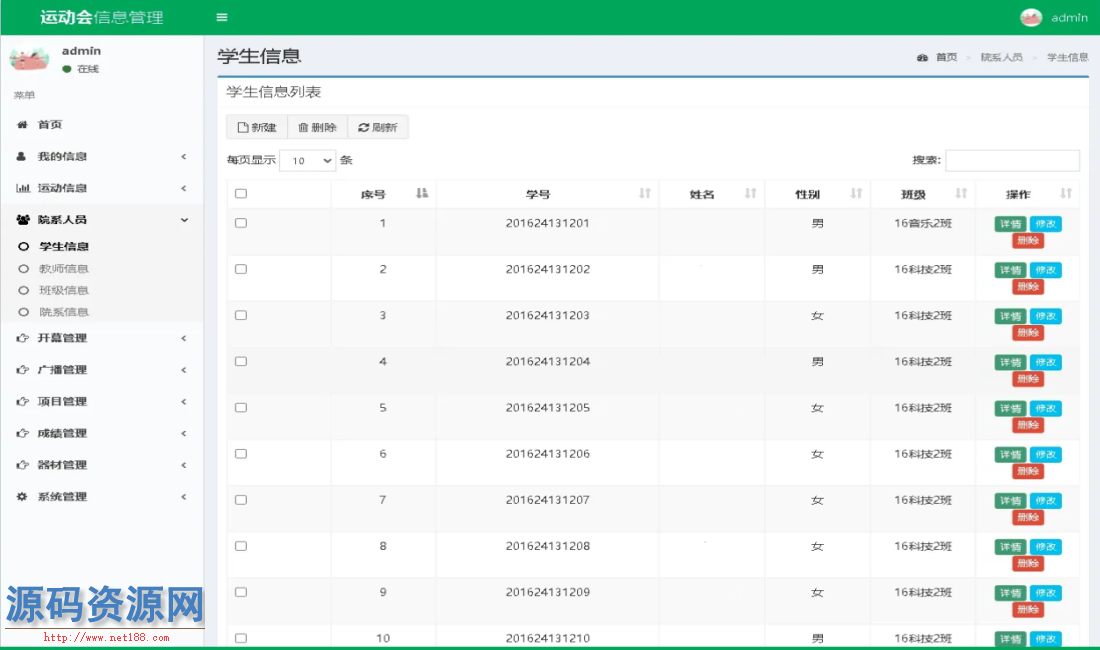The width and height of the screenshot is (1100, 650).
Task: Check the row for 201624131202
Action: click(x=241, y=269)
